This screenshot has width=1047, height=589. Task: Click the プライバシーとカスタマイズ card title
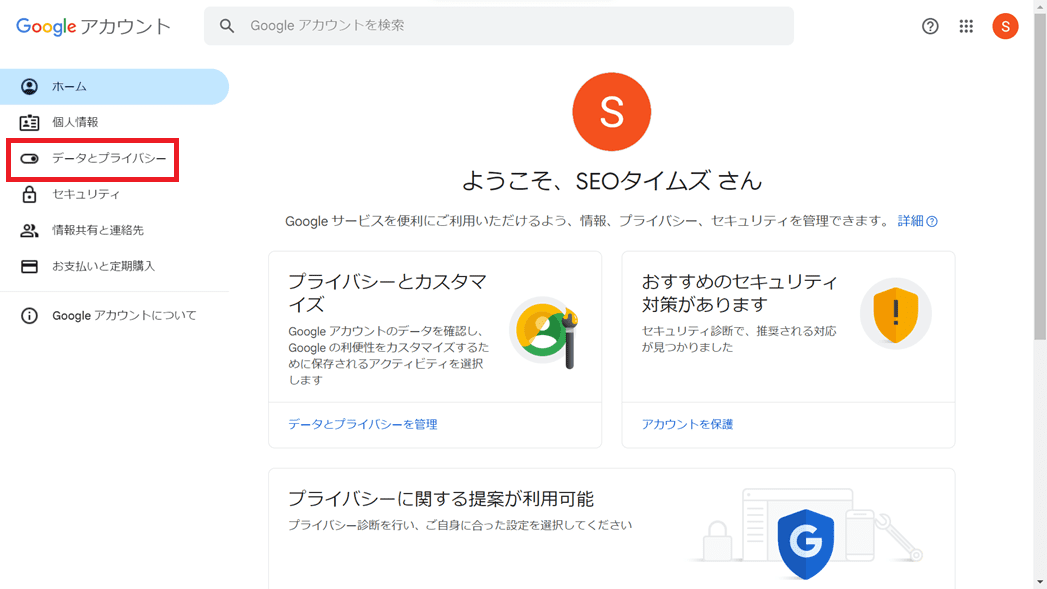(x=387, y=292)
